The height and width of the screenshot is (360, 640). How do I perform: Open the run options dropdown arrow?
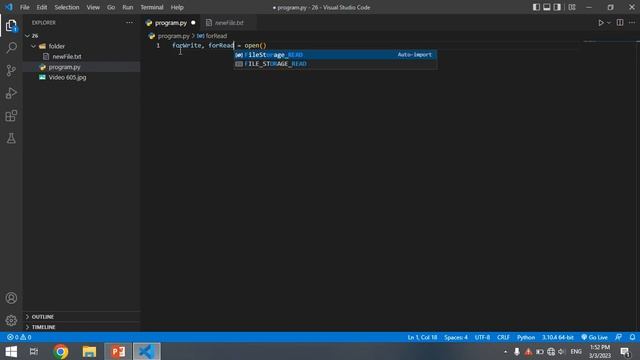[609, 23]
